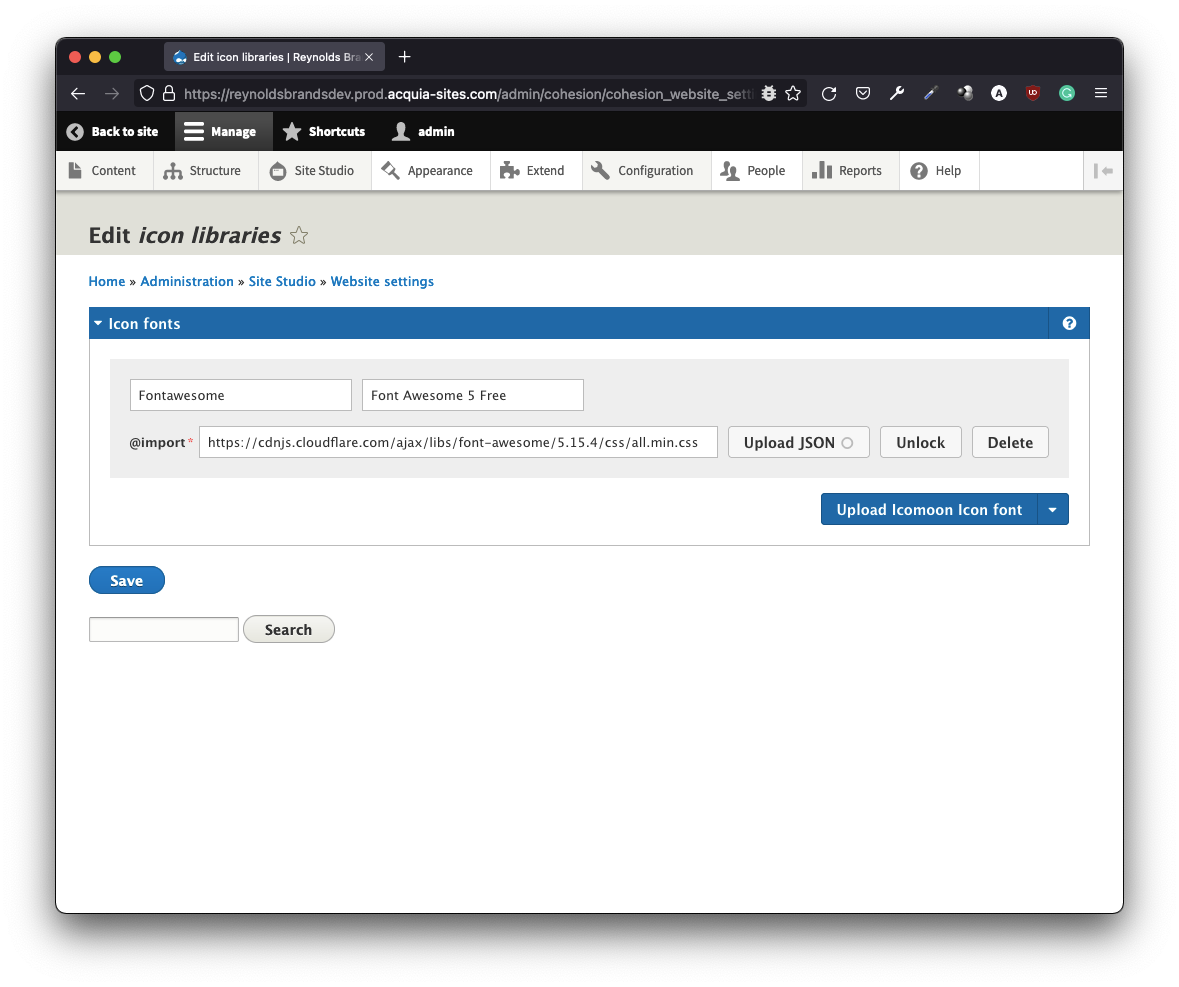The image size is (1179, 987).
Task: Click the Upload JSON button
Action: (x=798, y=443)
